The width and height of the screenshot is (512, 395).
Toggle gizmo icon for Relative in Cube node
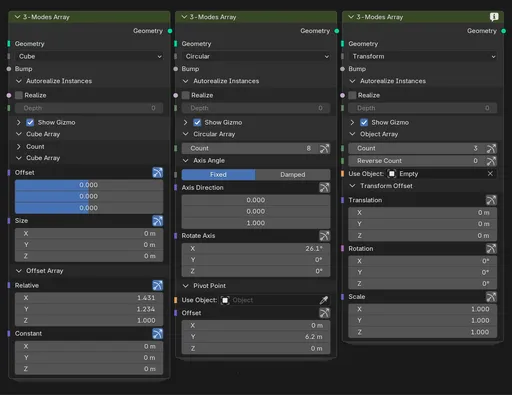[157, 285]
